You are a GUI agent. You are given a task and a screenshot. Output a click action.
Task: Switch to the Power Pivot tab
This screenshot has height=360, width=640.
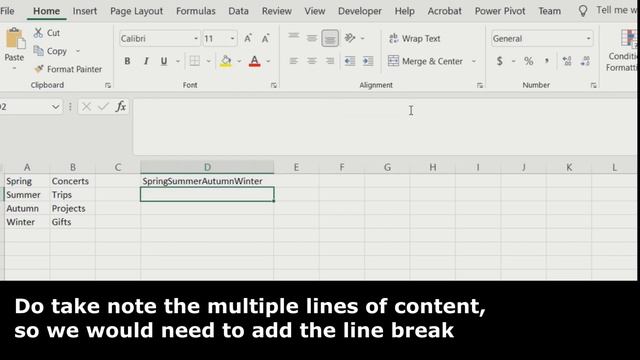pos(500,11)
